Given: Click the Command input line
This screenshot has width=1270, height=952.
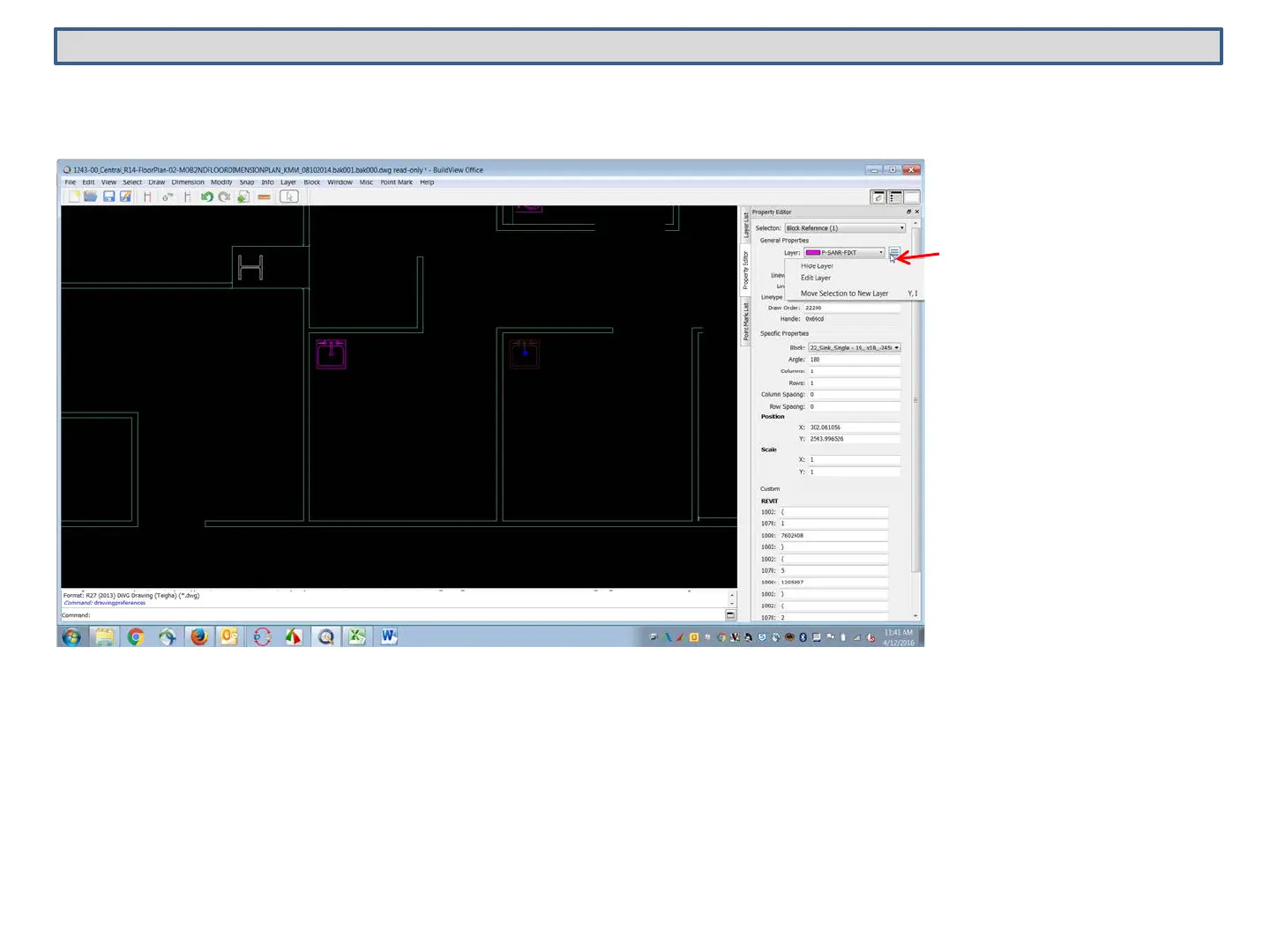Looking at the screenshot, I should [392, 615].
